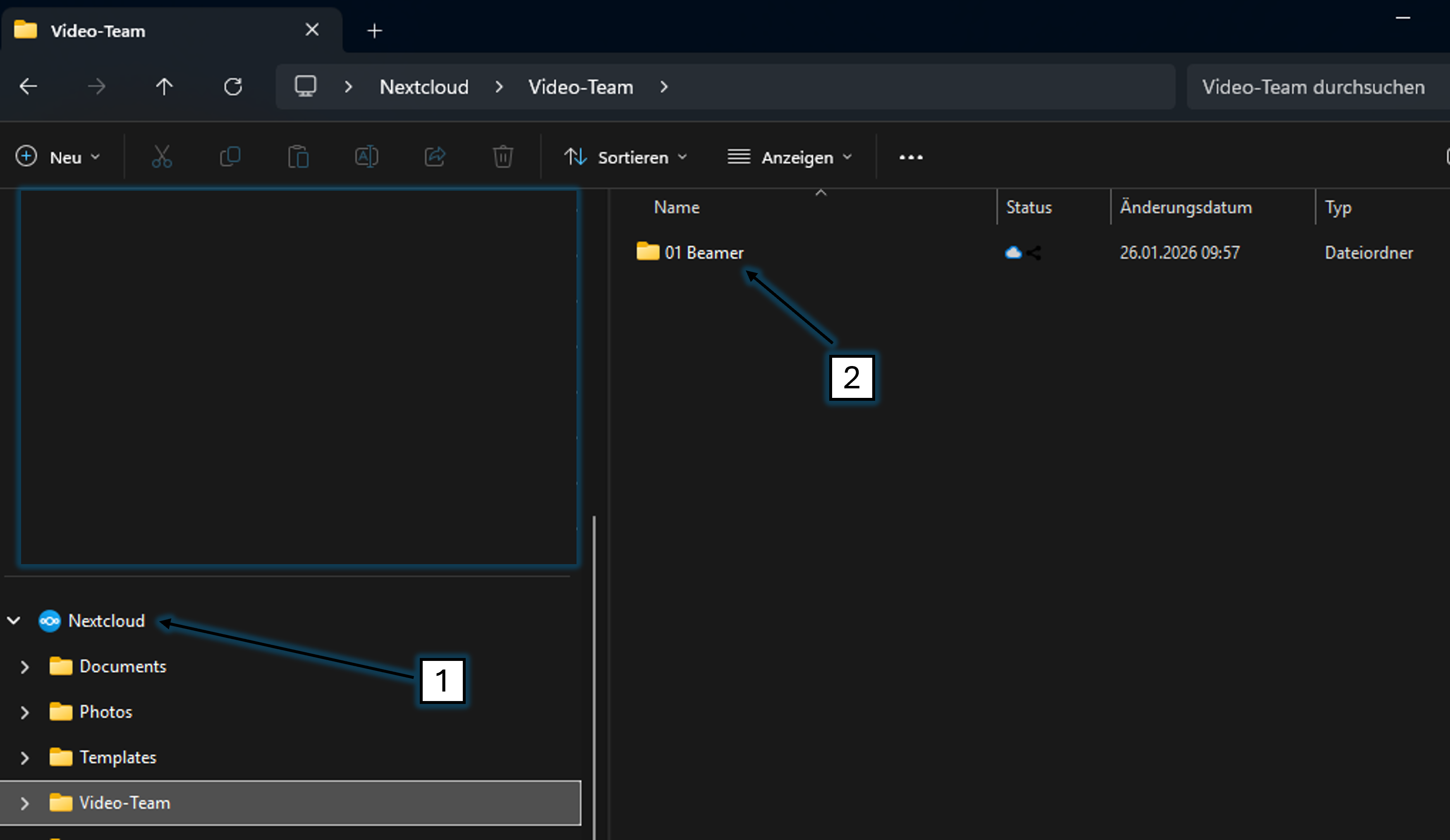Click the Delete trash icon
Screen dimensions: 1450x840
point(503,156)
